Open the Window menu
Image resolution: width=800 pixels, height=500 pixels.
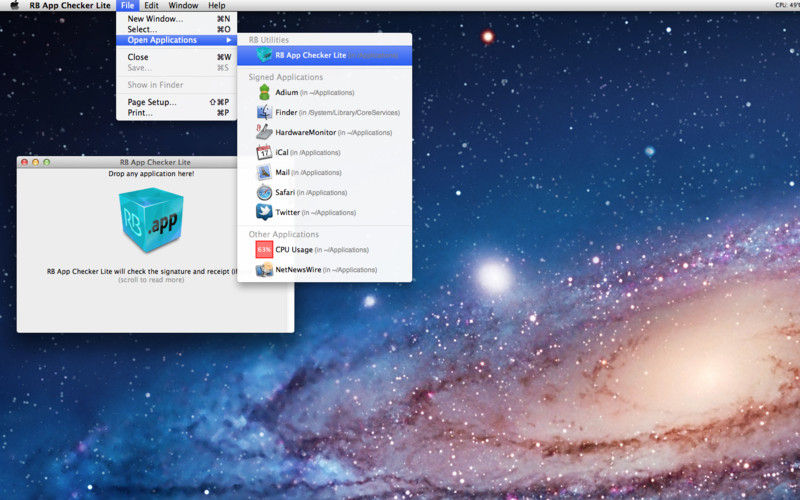pyautogui.click(x=183, y=6)
